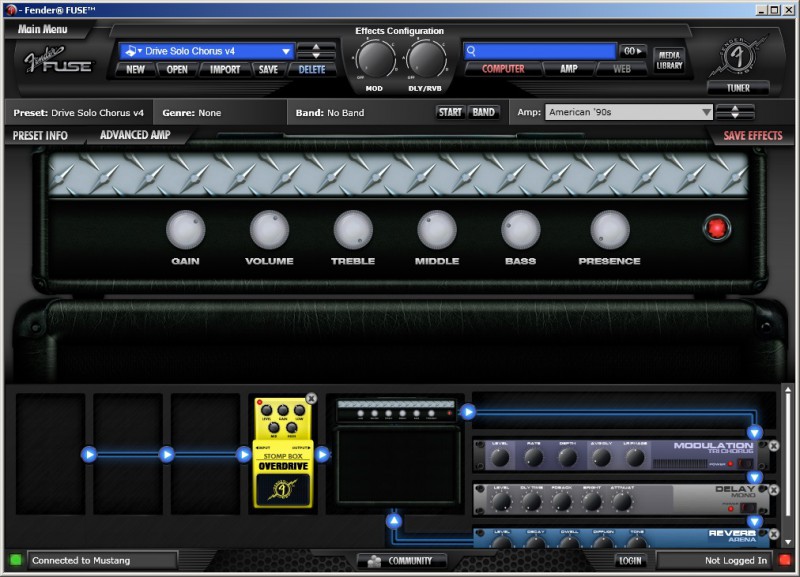Click the Gain knob on amp
Screen dimensions: 800x577
click(x=185, y=229)
